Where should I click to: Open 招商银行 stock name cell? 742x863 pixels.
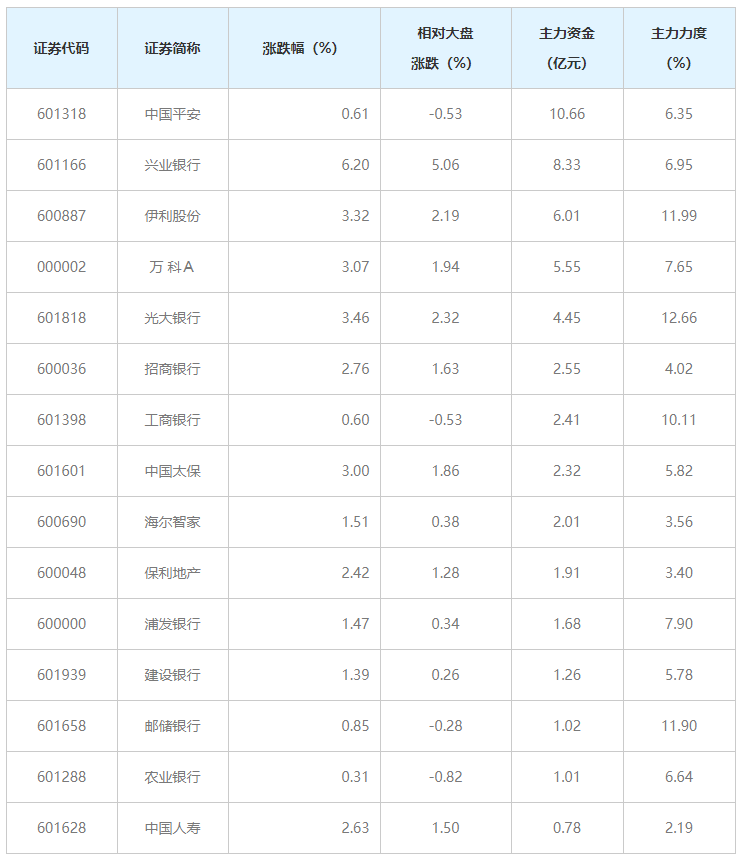pos(172,369)
